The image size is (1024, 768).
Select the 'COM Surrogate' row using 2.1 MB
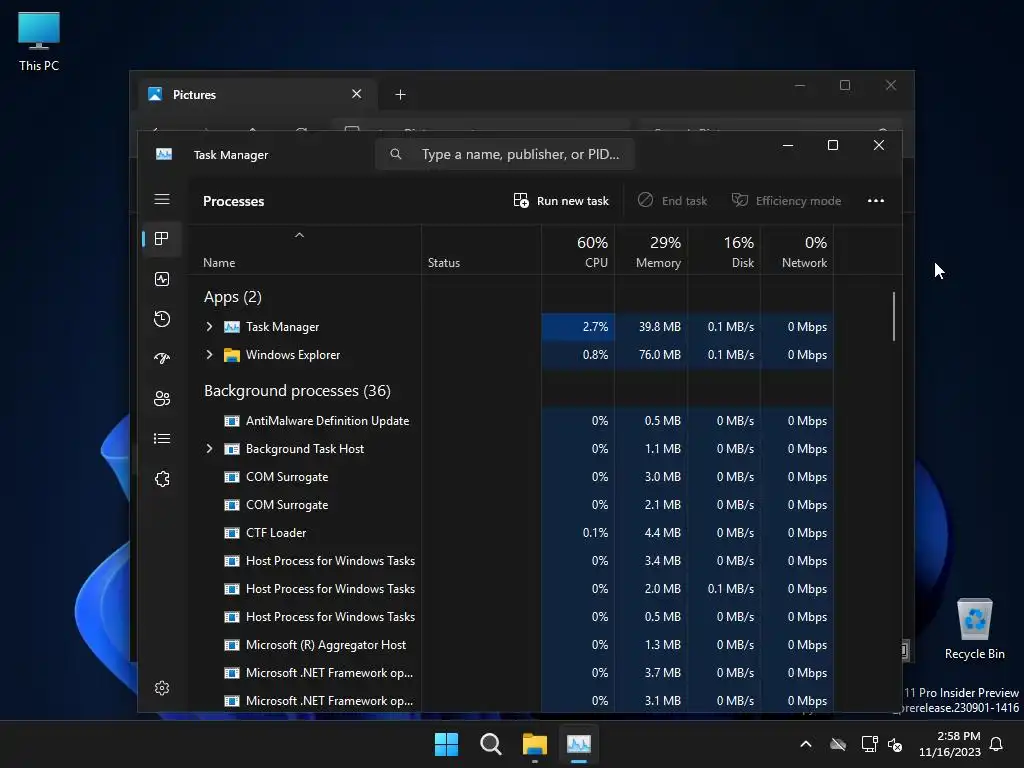[x=511, y=505]
